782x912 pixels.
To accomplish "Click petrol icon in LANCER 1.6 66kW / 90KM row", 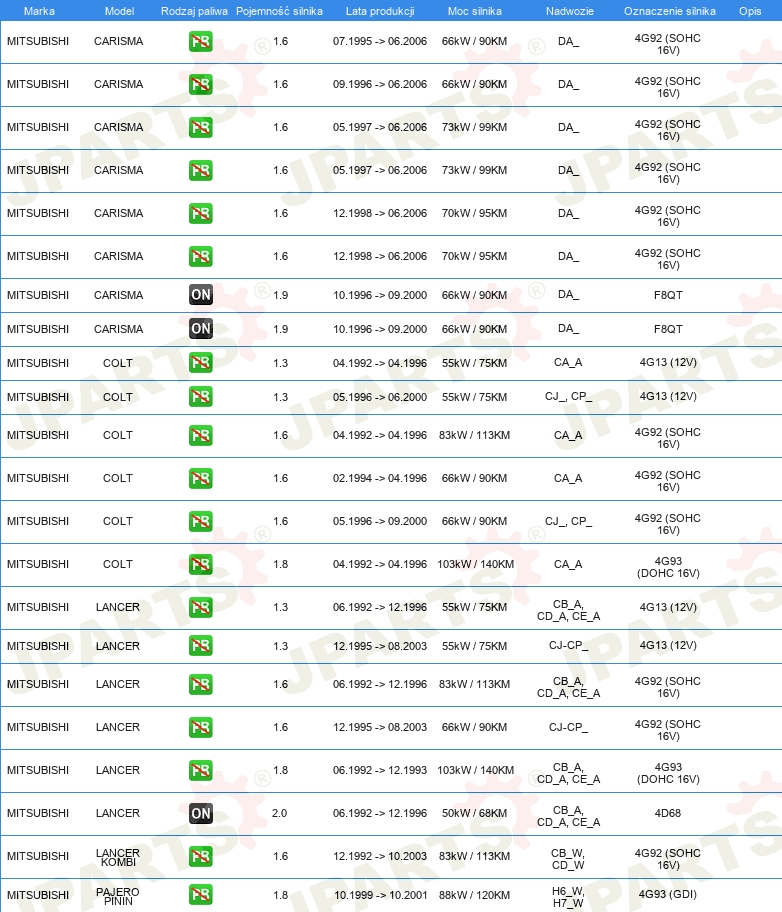I will click(201, 727).
